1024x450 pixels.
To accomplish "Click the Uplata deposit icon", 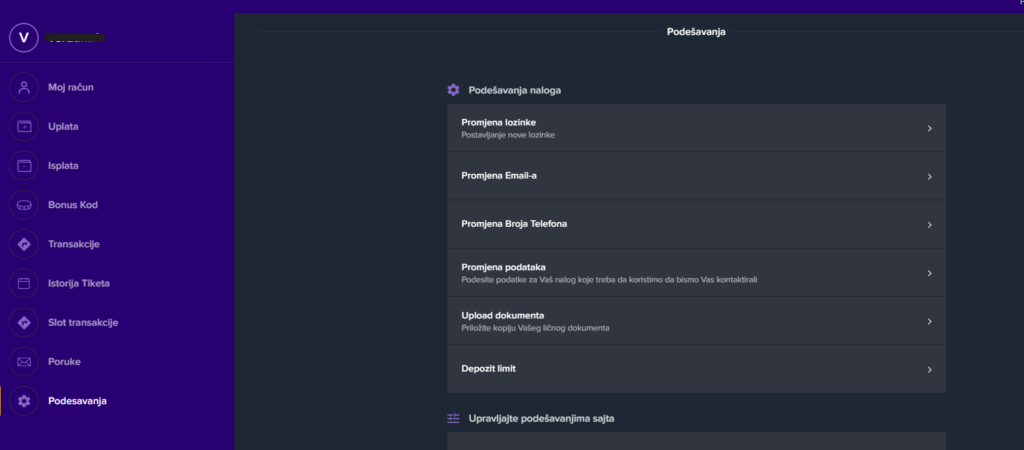I will (x=24, y=127).
